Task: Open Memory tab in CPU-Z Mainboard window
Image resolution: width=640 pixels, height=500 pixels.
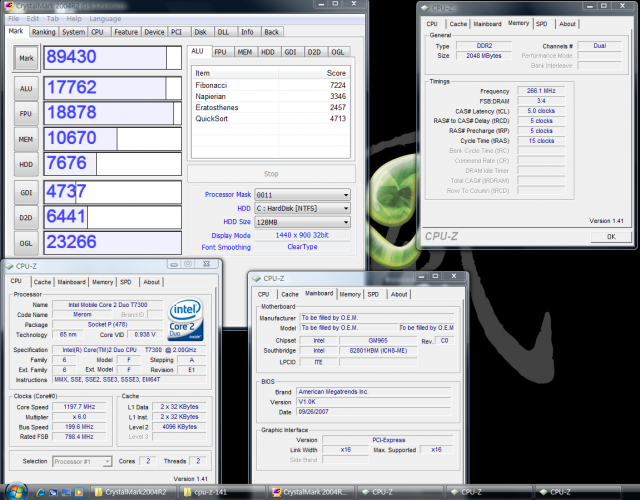Action: tap(350, 294)
